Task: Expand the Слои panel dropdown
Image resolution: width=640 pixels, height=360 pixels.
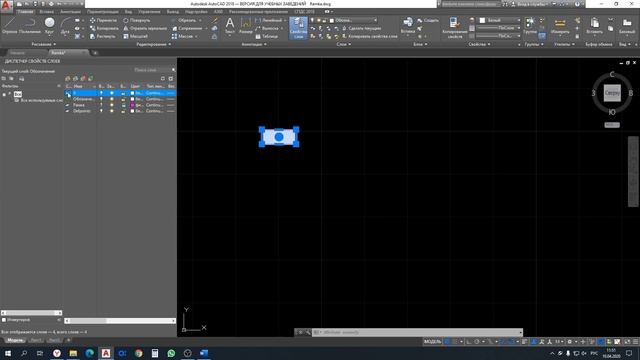Action: point(344,44)
